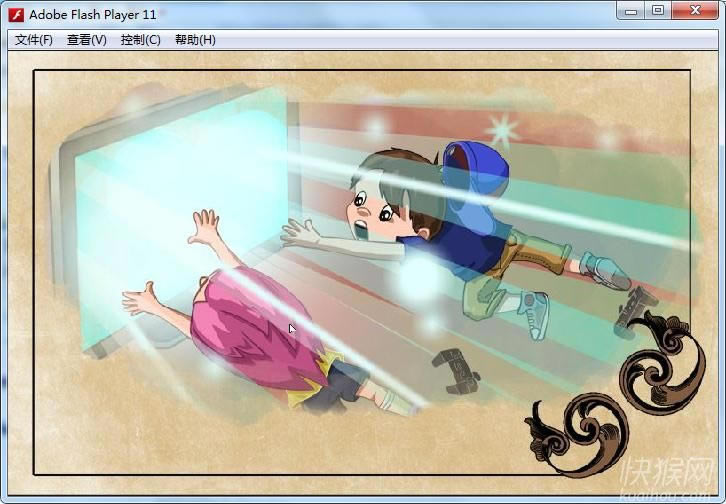Image resolution: width=726 pixels, height=504 pixels.
Task: Open the 控制(C) menu
Action: click(x=140, y=40)
